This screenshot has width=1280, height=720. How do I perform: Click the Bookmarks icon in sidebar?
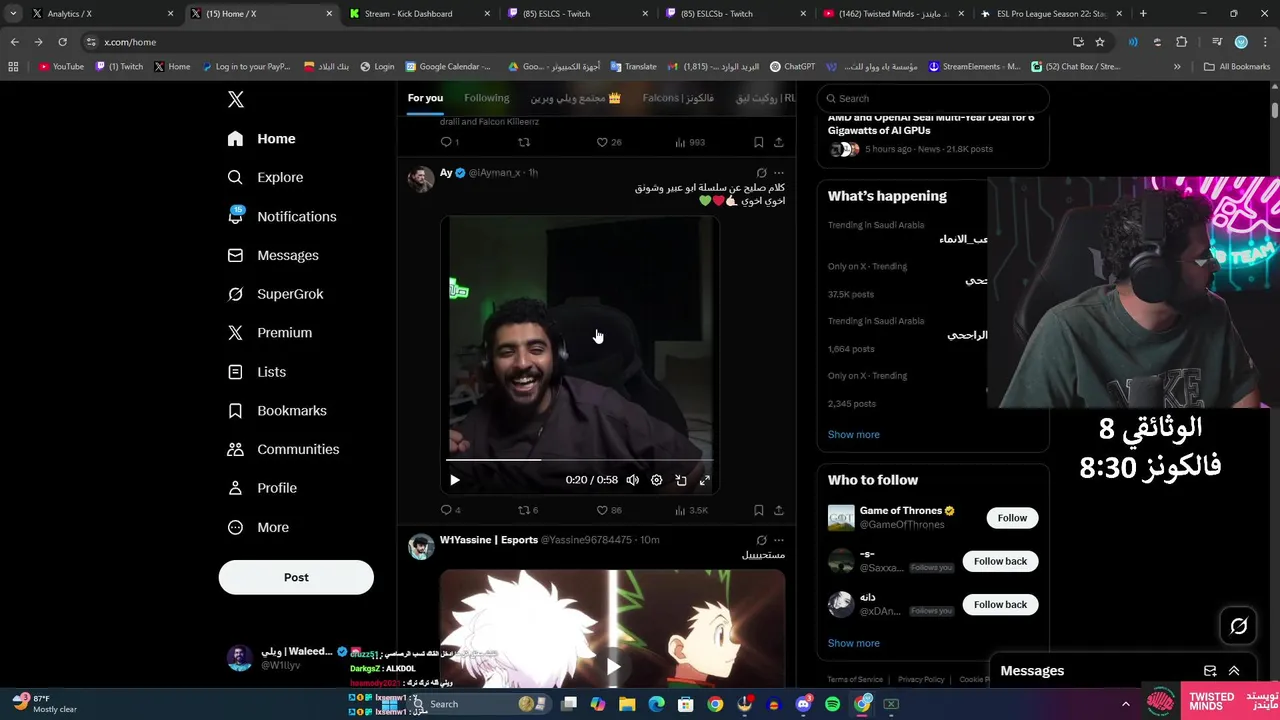235,411
